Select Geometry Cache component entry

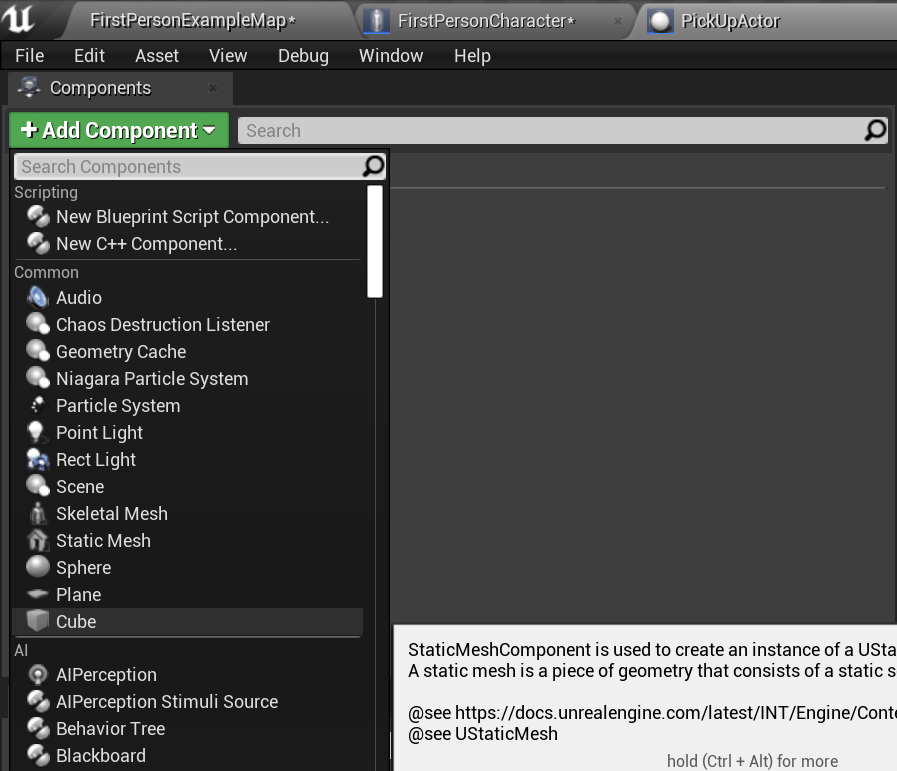(x=186, y=351)
